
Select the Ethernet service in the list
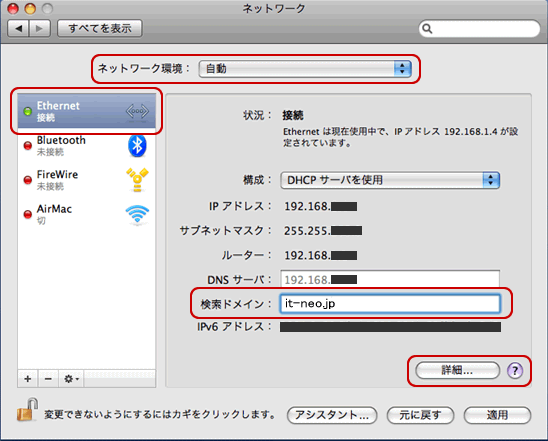click(87, 111)
